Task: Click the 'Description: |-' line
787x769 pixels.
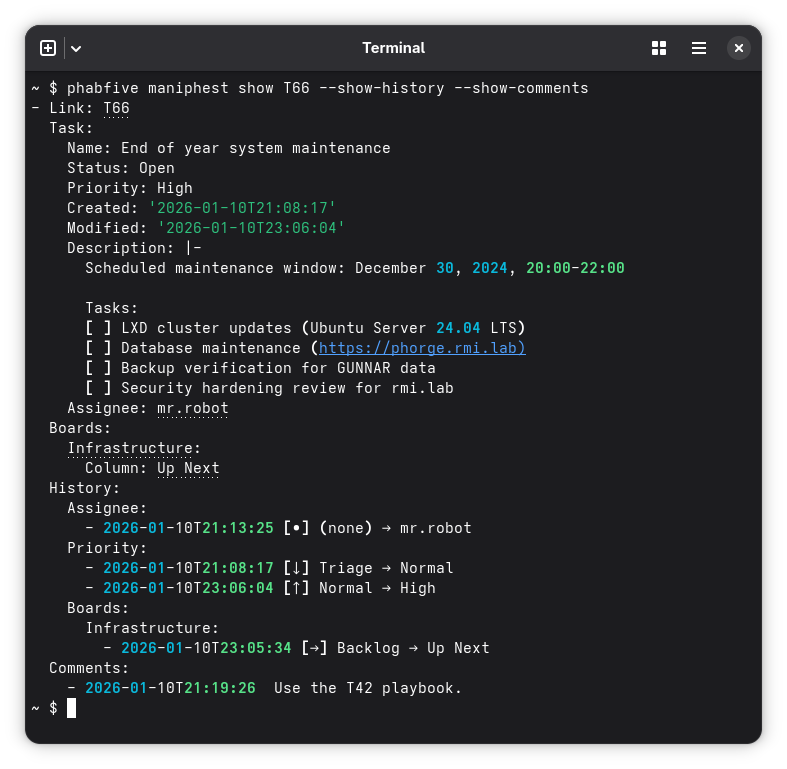Action: point(135,248)
